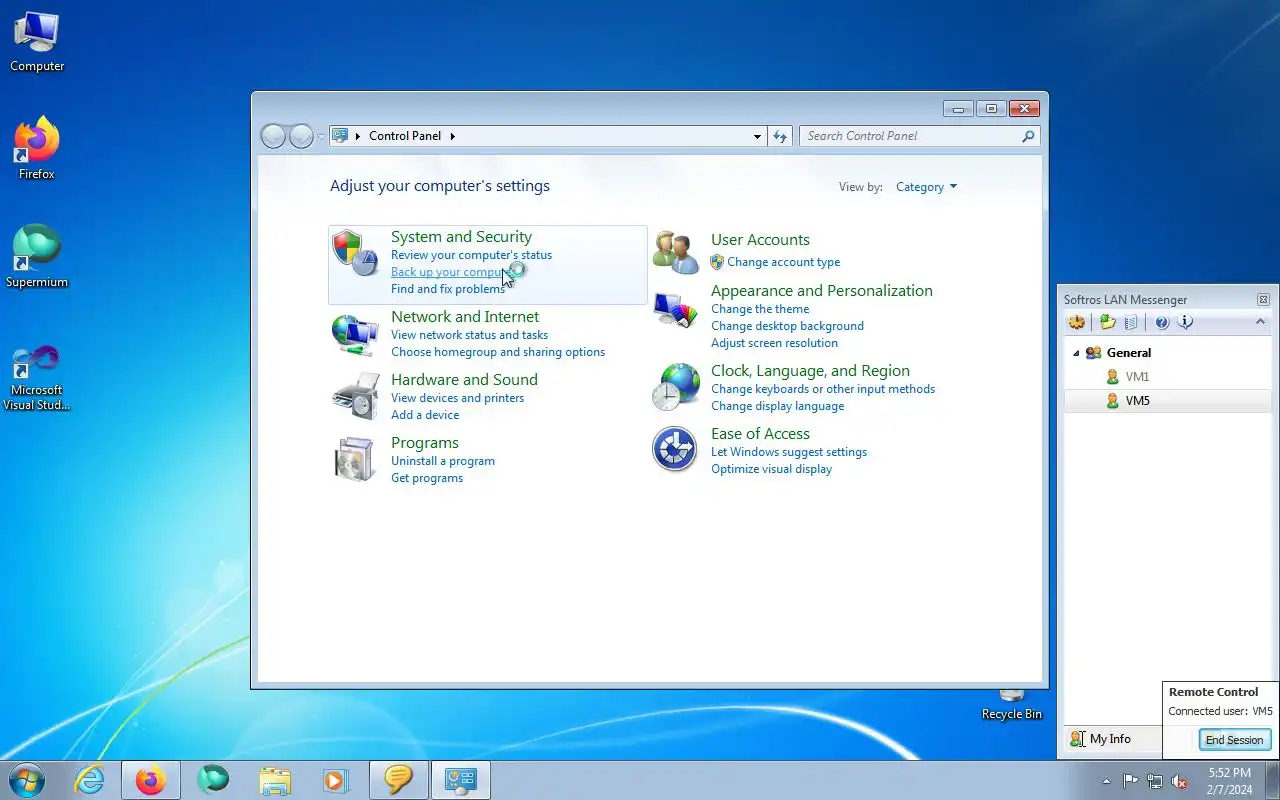Open the System and Security heading
The height and width of the screenshot is (800, 1280).
click(x=461, y=237)
